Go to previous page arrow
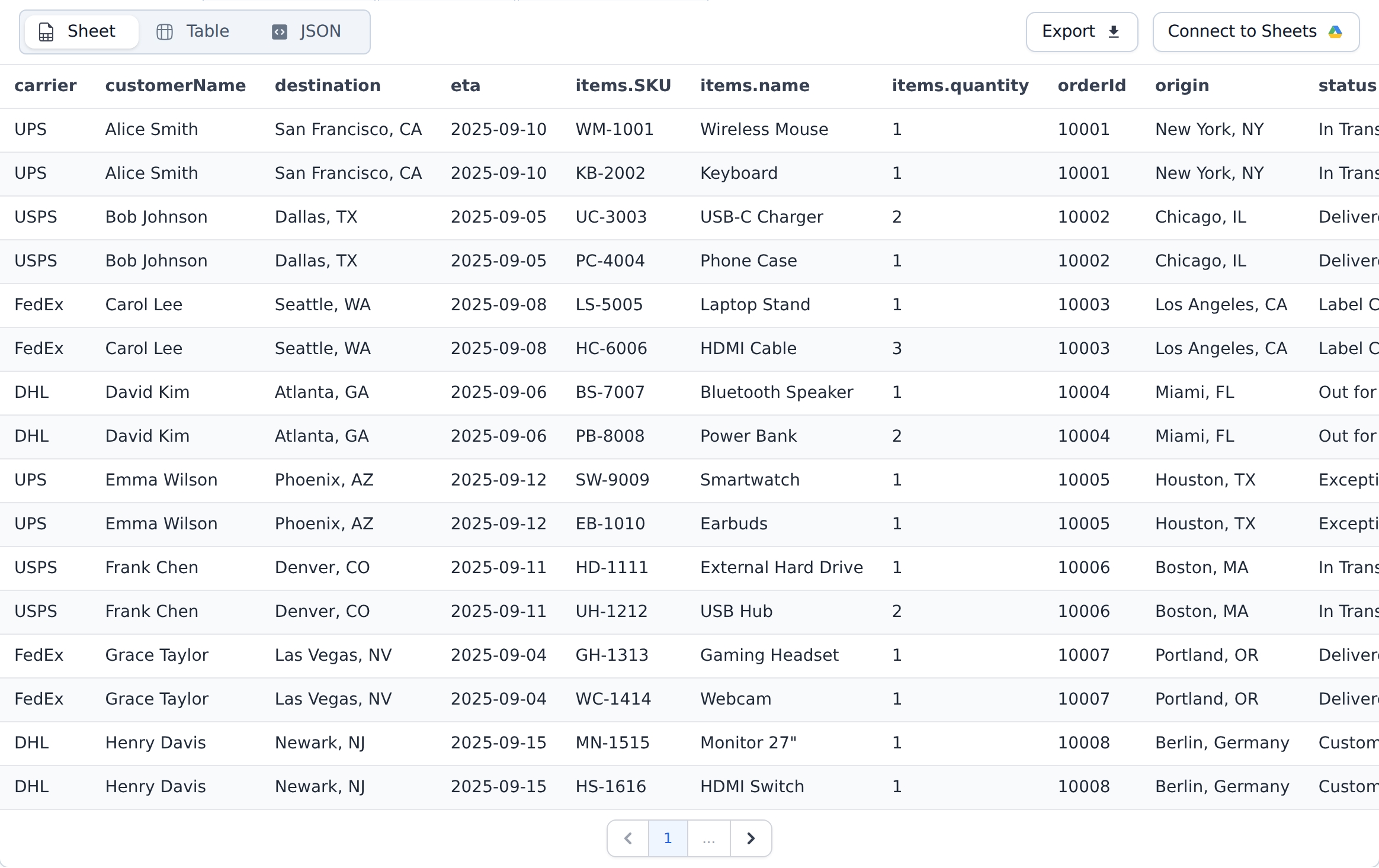 tap(628, 838)
